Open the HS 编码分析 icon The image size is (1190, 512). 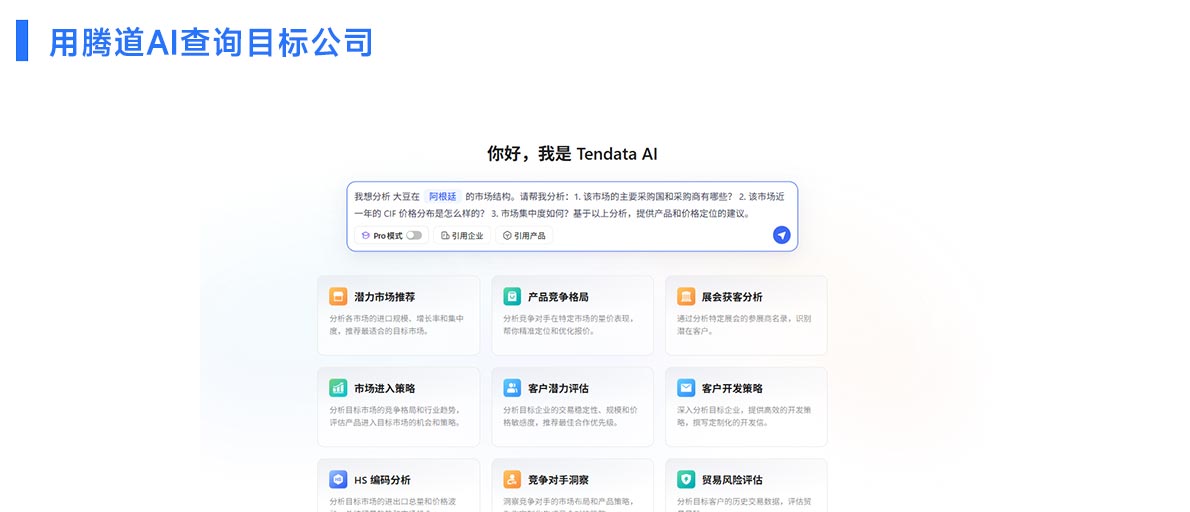point(338,479)
